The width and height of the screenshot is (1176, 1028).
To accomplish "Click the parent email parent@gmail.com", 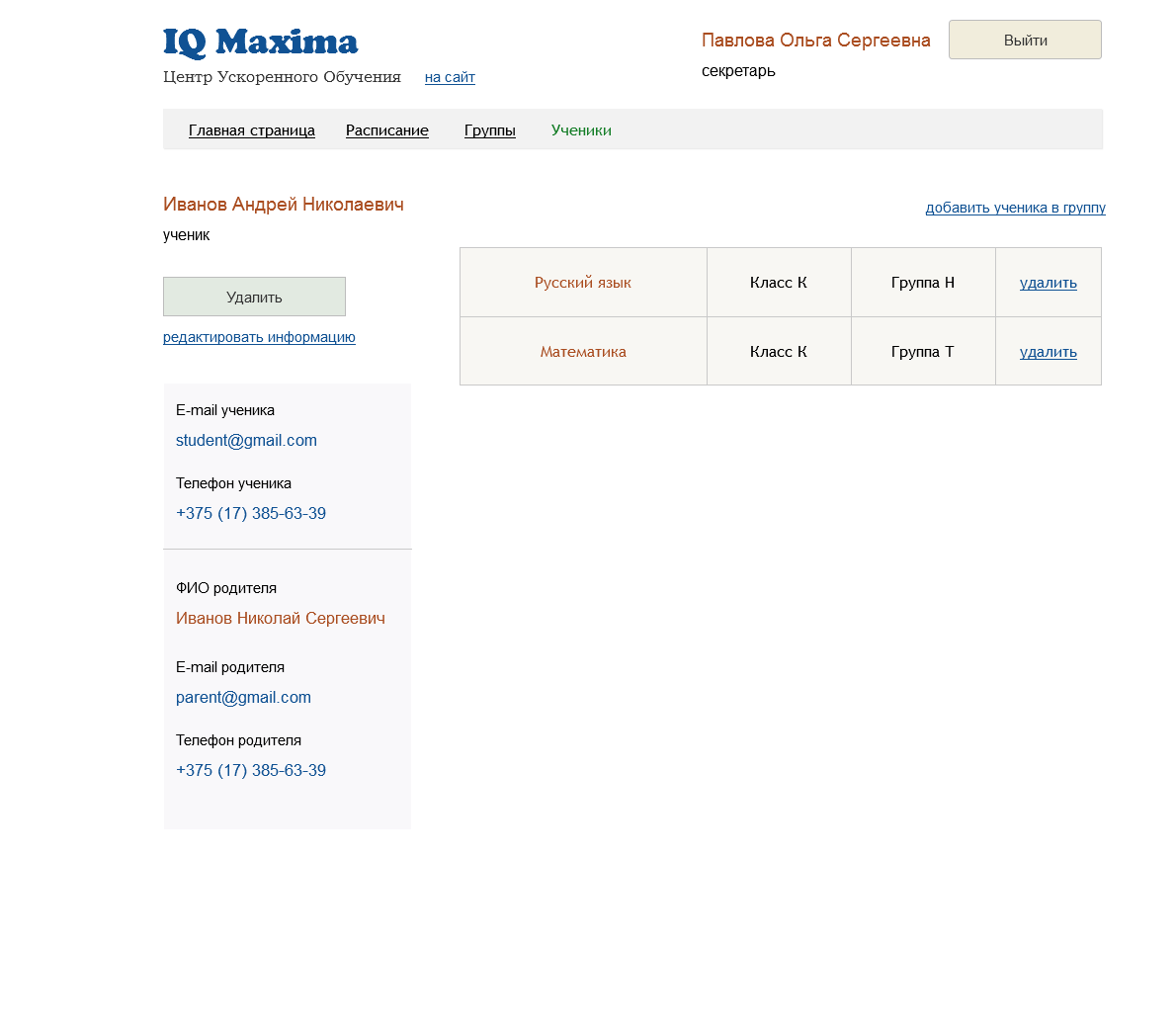I will [x=244, y=697].
